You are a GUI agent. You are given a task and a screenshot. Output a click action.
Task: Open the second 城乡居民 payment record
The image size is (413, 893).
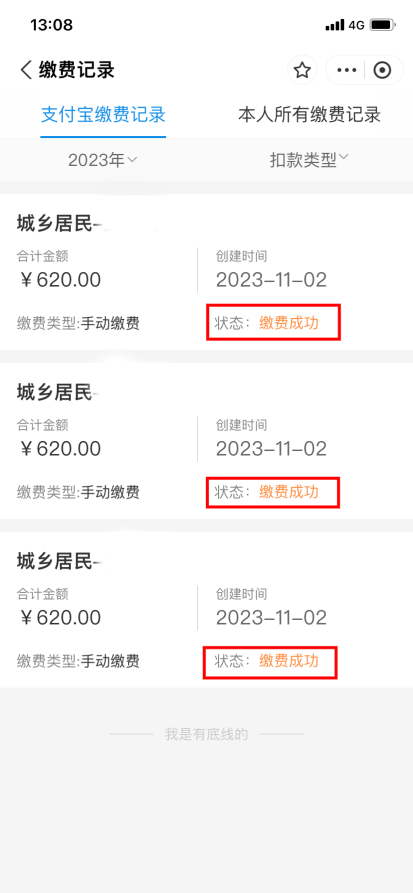(x=206, y=440)
